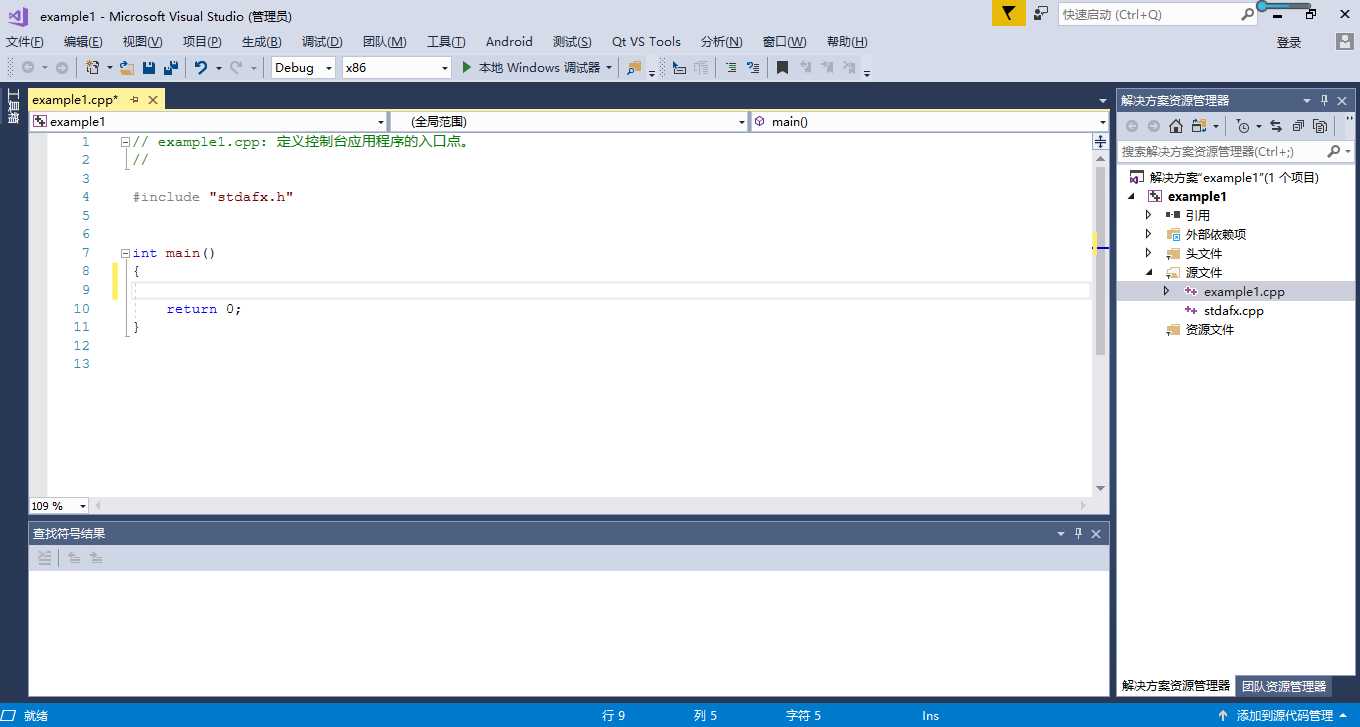Click the Solution Explorer back arrow icon
The height and width of the screenshot is (727, 1360).
point(1132,126)
